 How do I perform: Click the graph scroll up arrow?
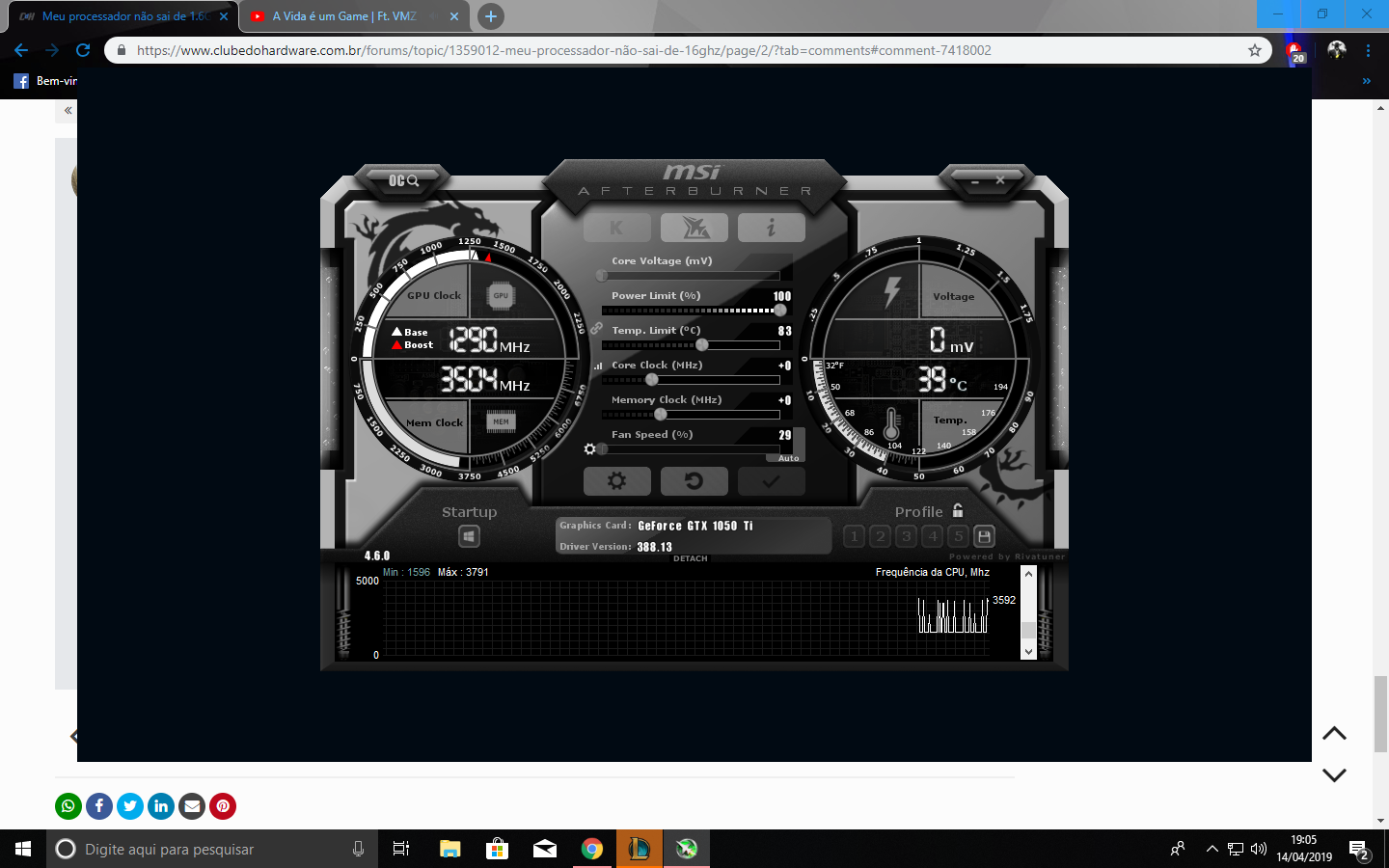(x=1028, y=574)
